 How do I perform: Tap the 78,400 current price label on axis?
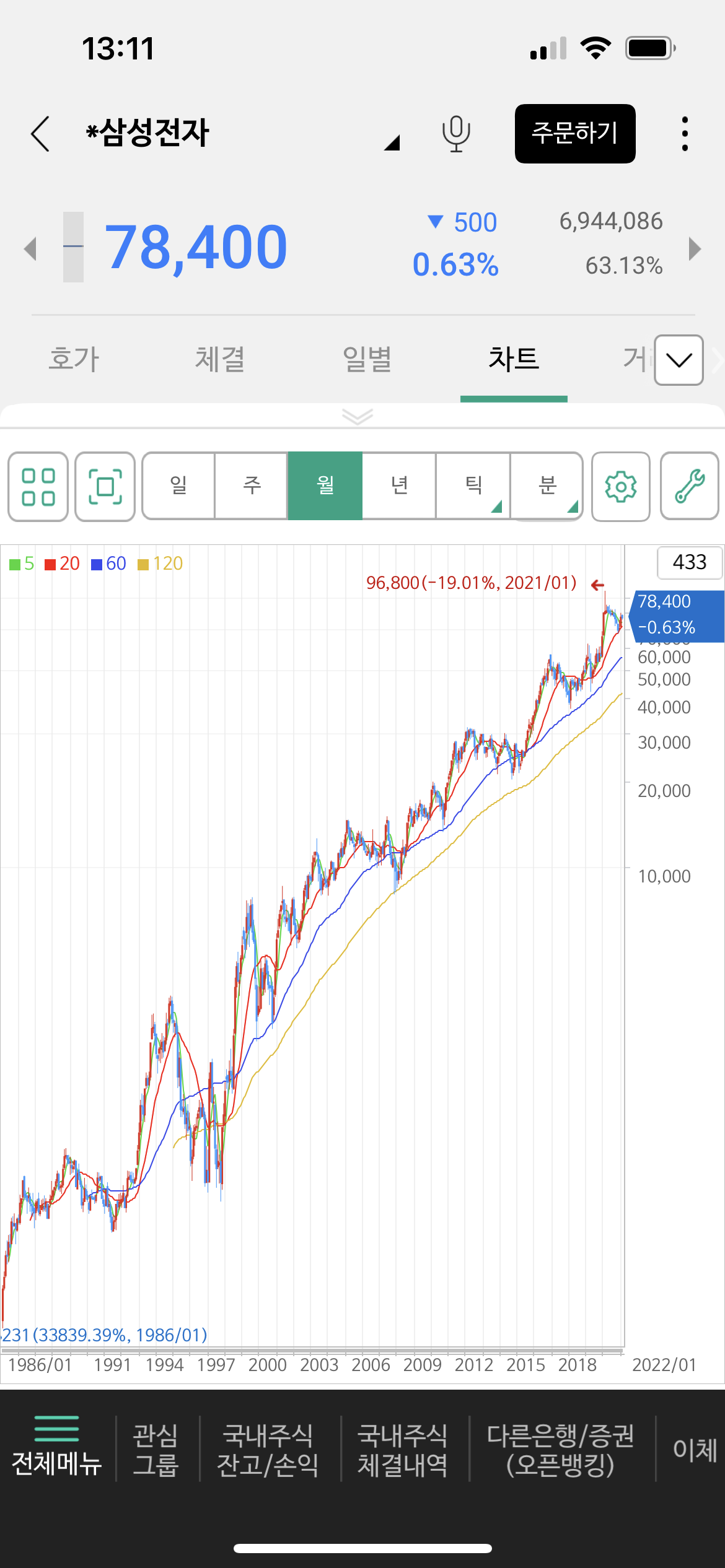677,616
